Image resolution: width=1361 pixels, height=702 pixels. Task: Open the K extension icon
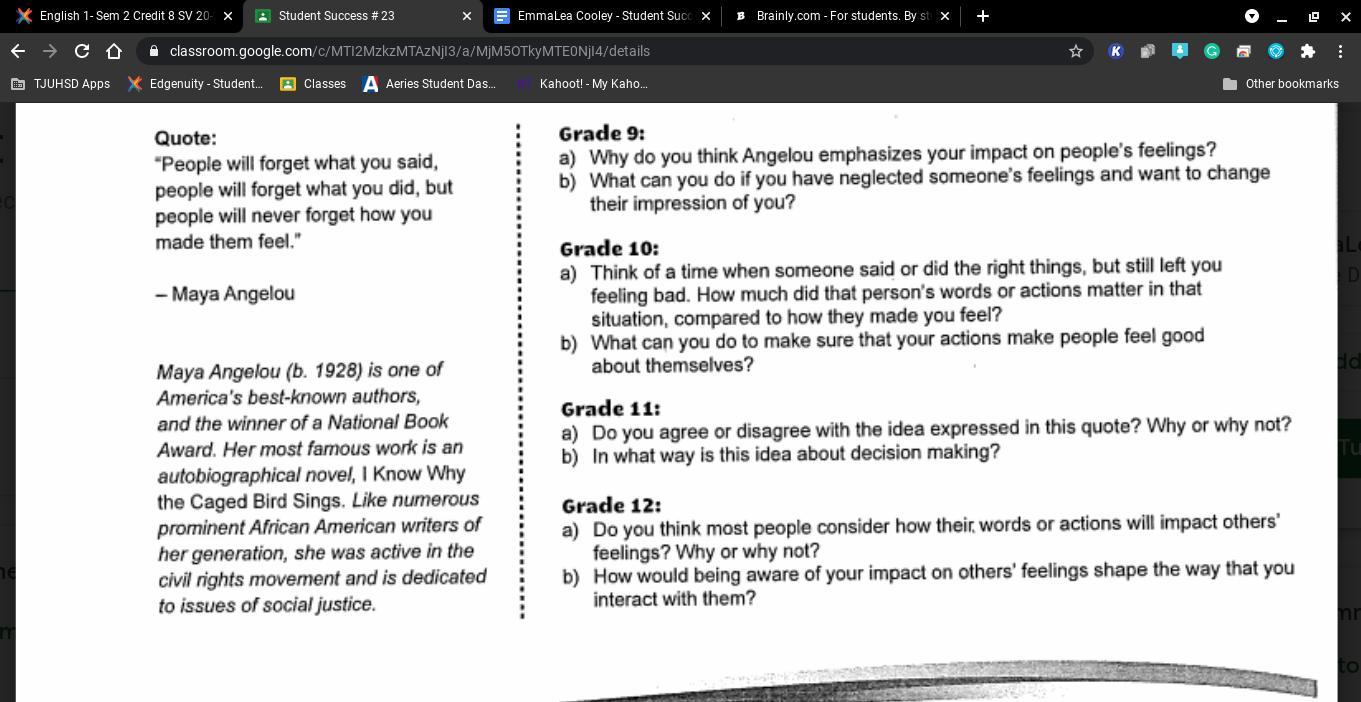click(x=1116, y=51)
